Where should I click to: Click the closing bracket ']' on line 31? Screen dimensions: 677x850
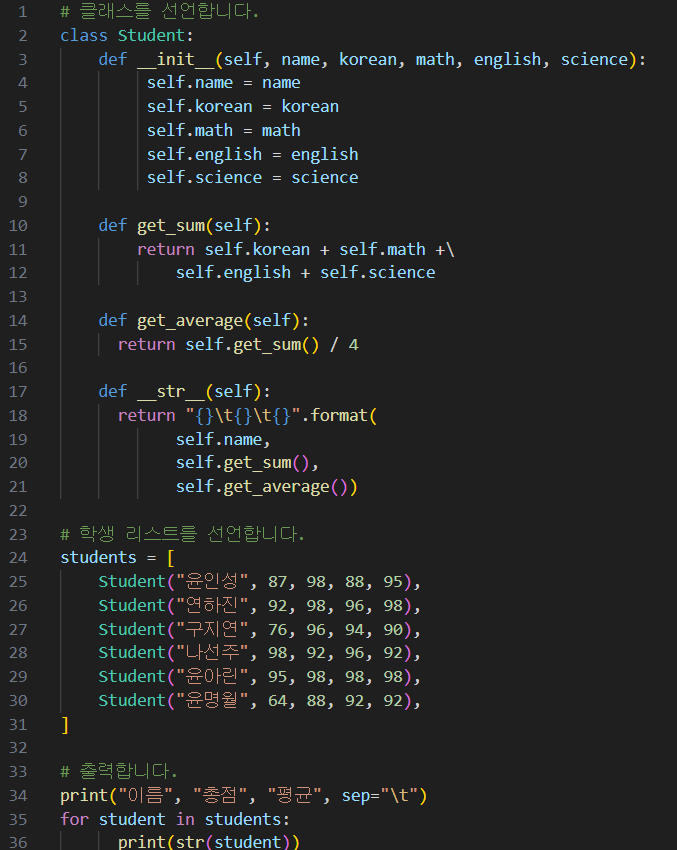coord(65,724)
